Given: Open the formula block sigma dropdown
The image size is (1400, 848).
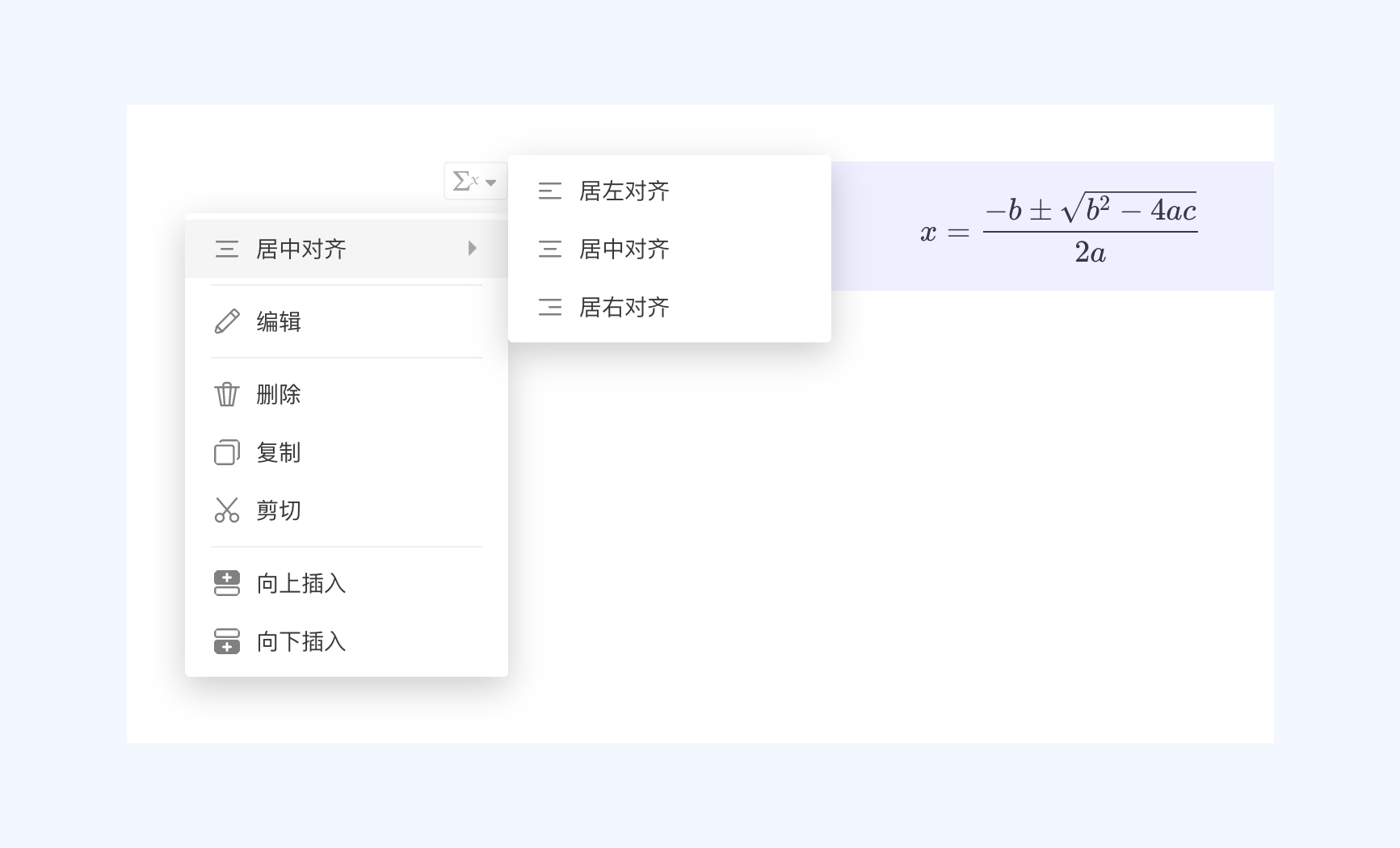Looking at the screenshot, I should click(476, 181).
